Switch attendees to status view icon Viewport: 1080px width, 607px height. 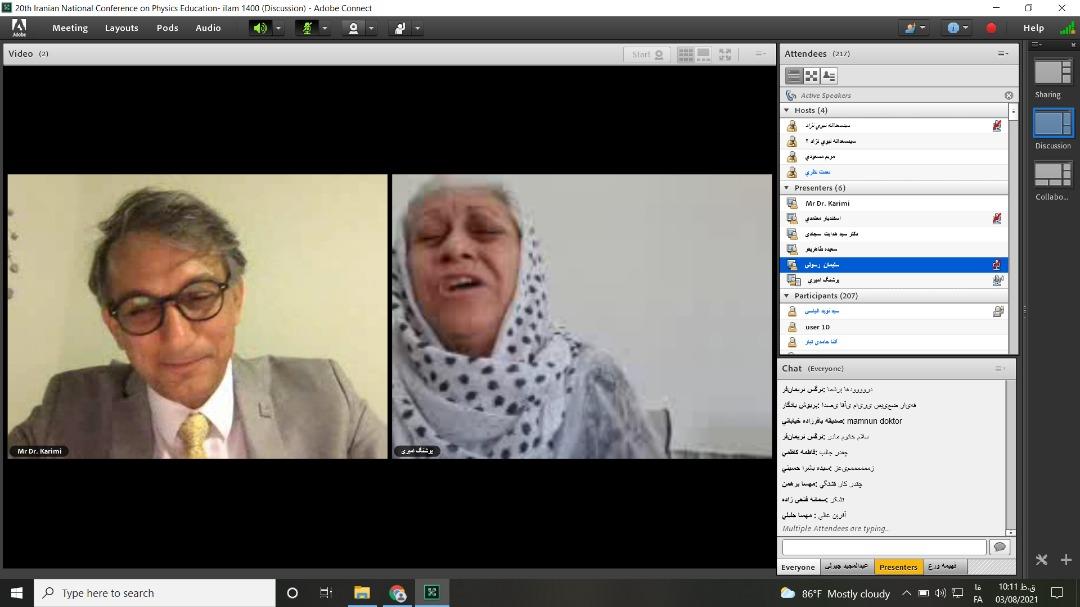click(x=828, y=76)
